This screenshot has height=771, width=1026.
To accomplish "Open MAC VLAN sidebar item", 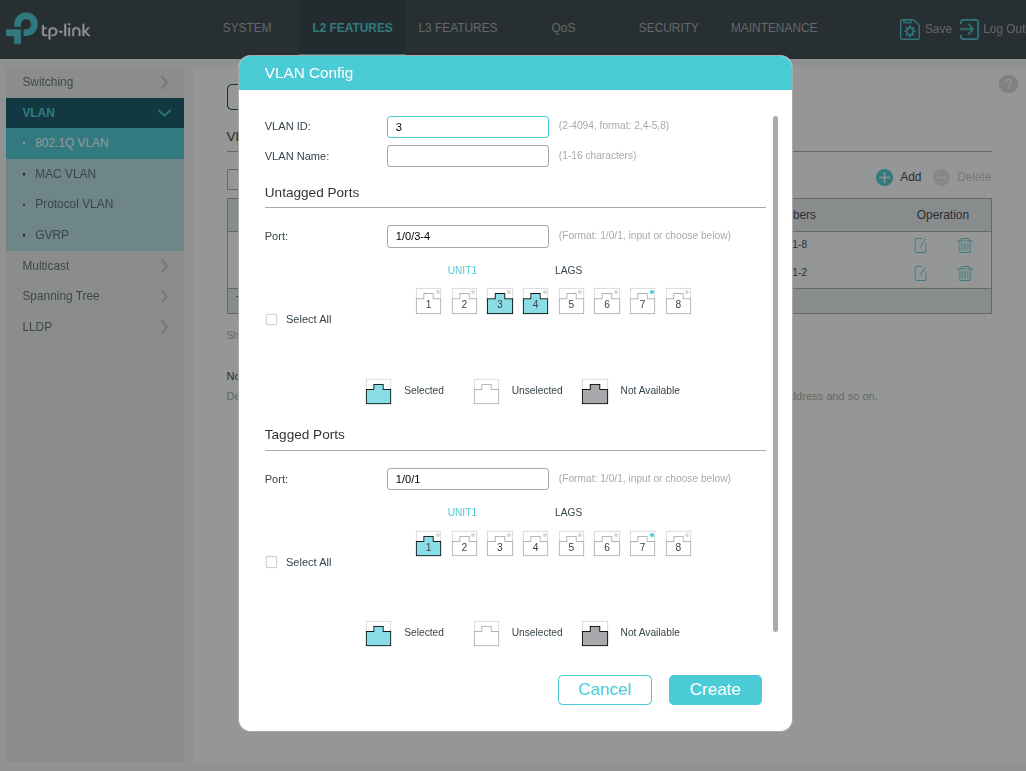I will (x=95, y=173).
